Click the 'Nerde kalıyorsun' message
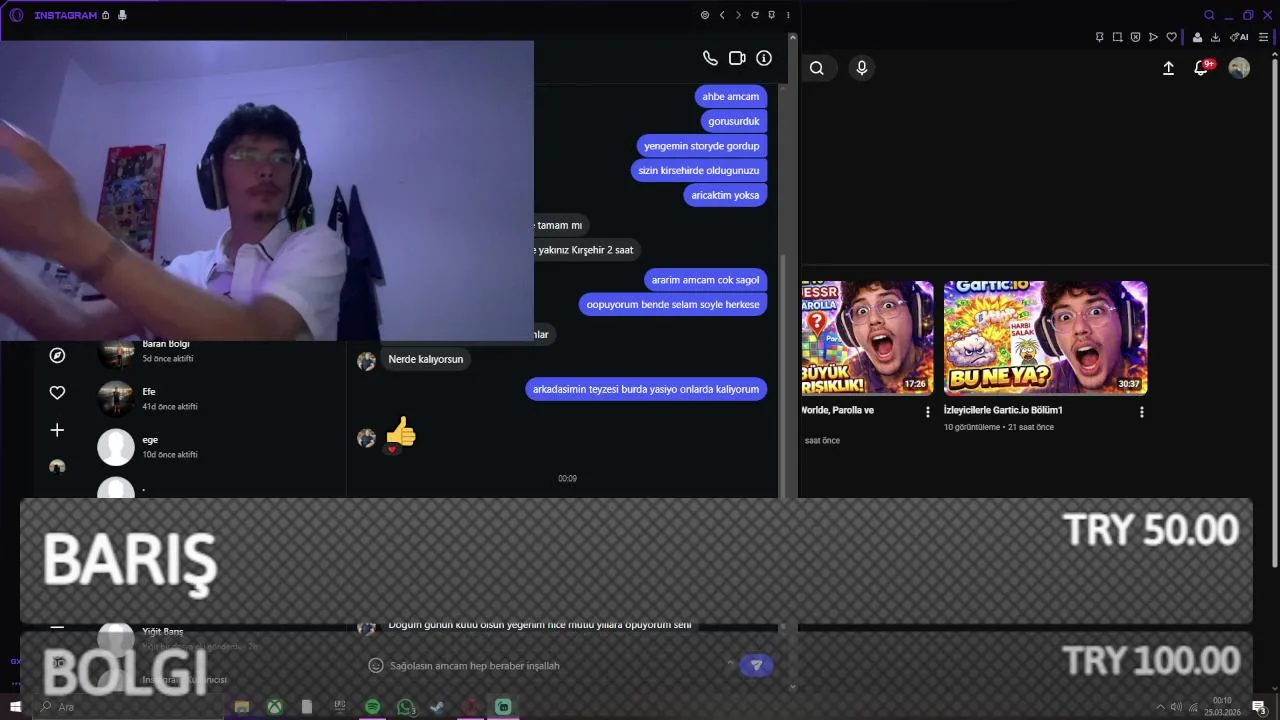Screen dimensions: 1280x720 [425, 359]
